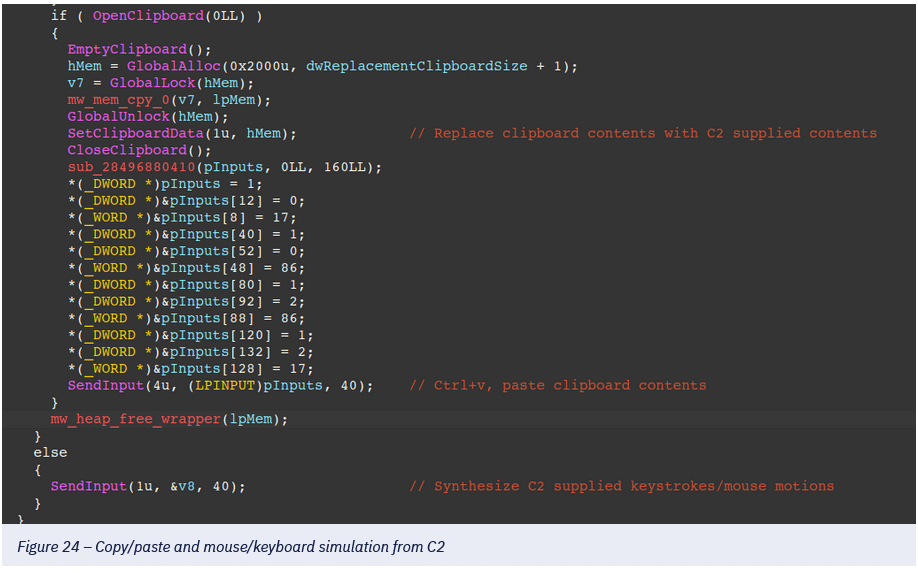
Task: Click the Figure 24 caption text
Action: click(231, 547)
